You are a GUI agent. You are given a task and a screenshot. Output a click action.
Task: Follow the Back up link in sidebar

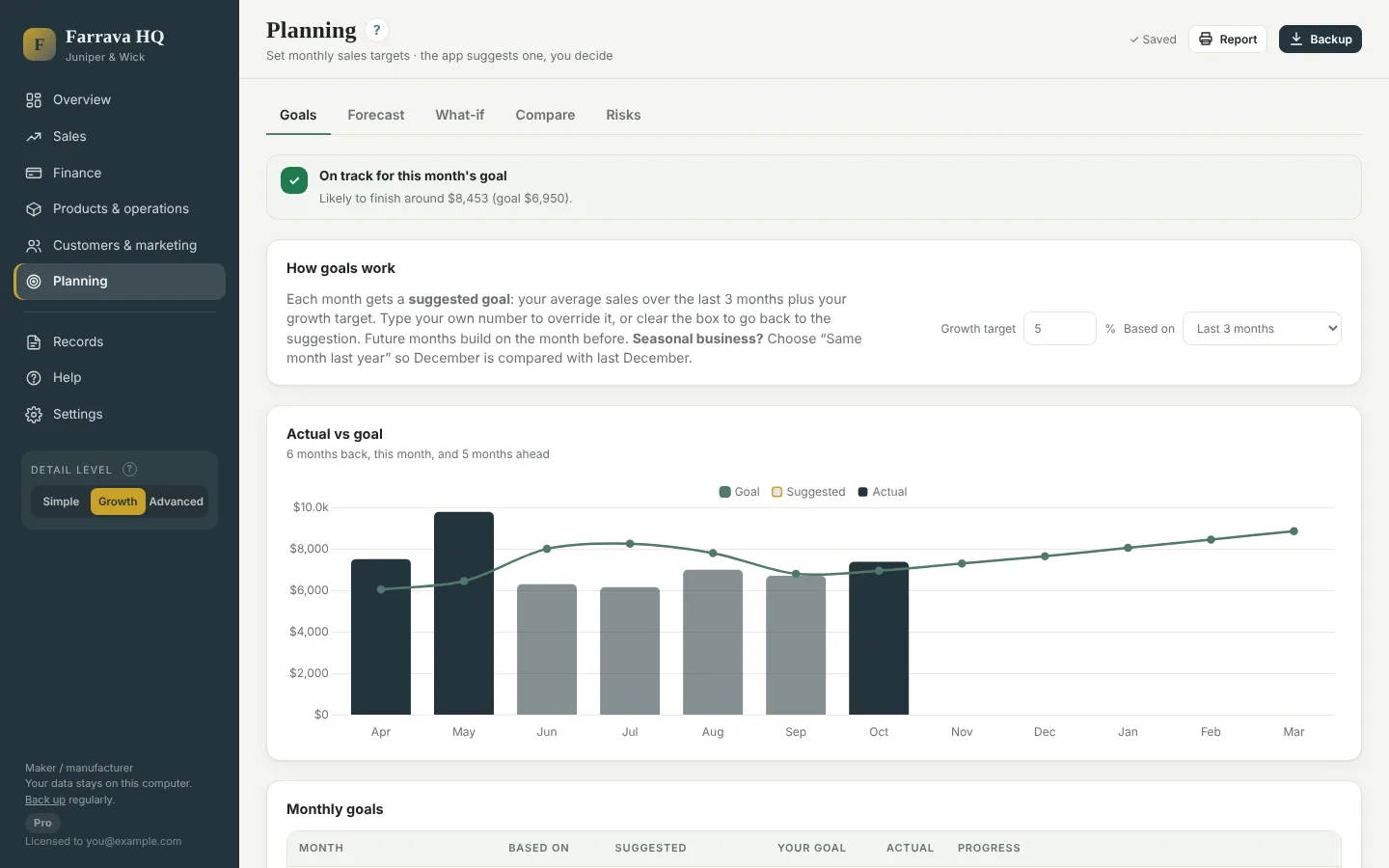[x=45, y=800]
